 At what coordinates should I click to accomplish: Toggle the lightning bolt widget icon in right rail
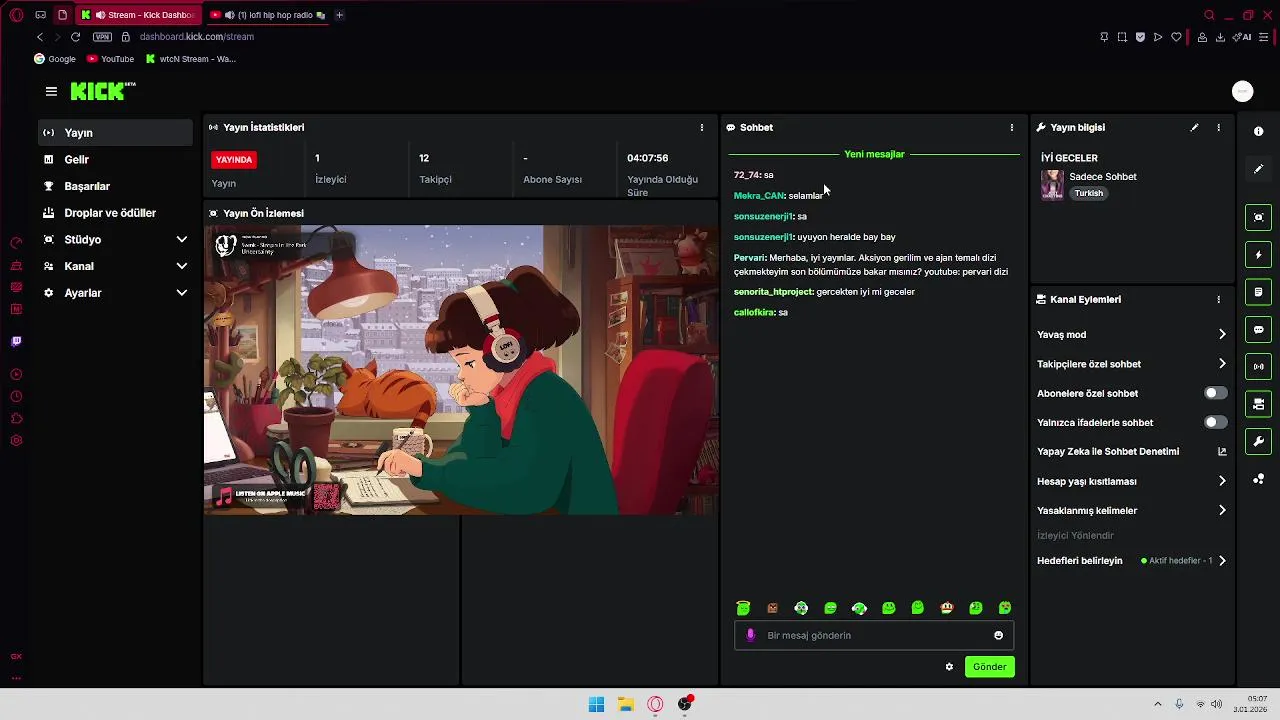[x=1258, y=255]
